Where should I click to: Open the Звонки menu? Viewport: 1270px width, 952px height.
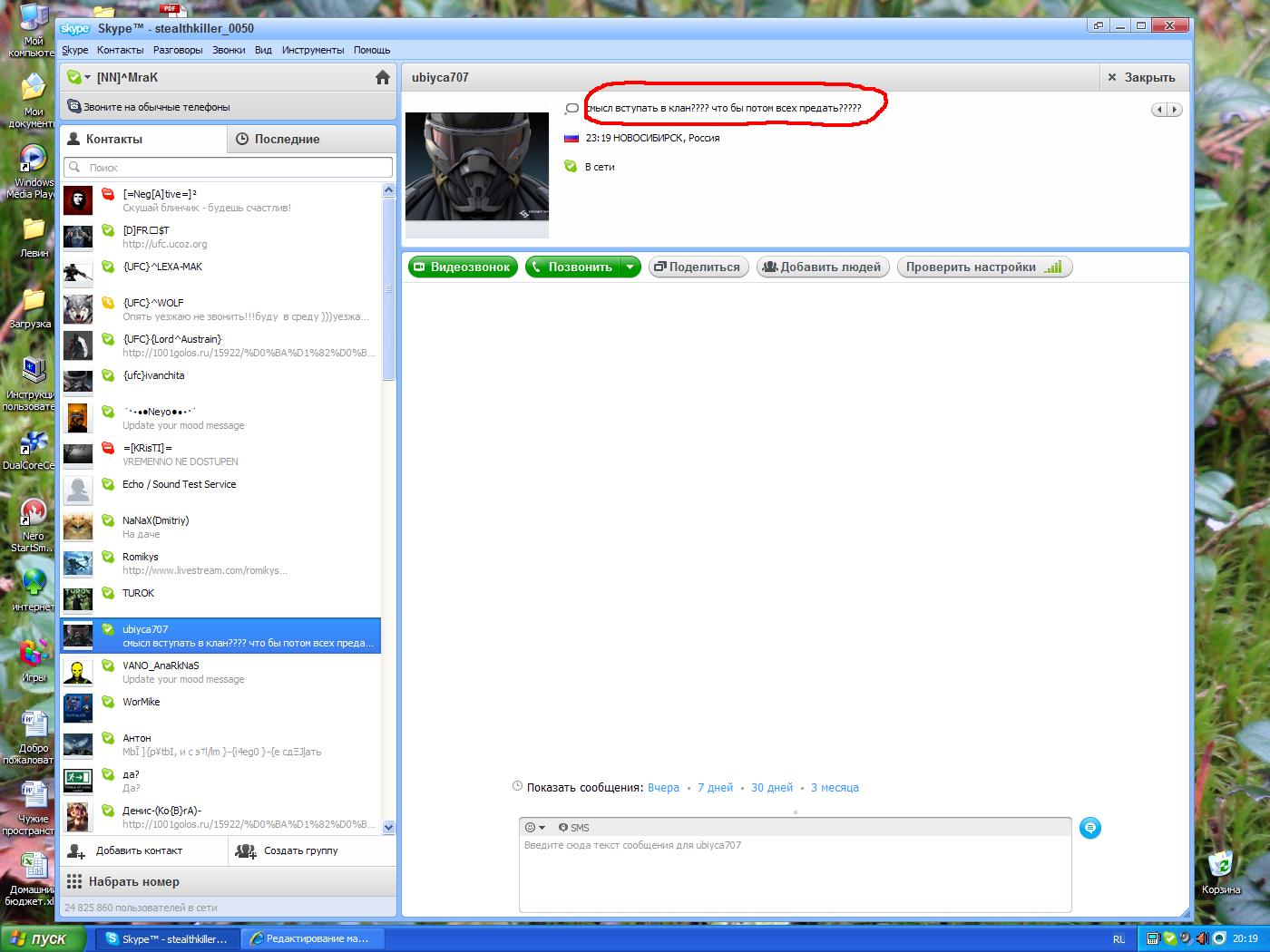229,50
